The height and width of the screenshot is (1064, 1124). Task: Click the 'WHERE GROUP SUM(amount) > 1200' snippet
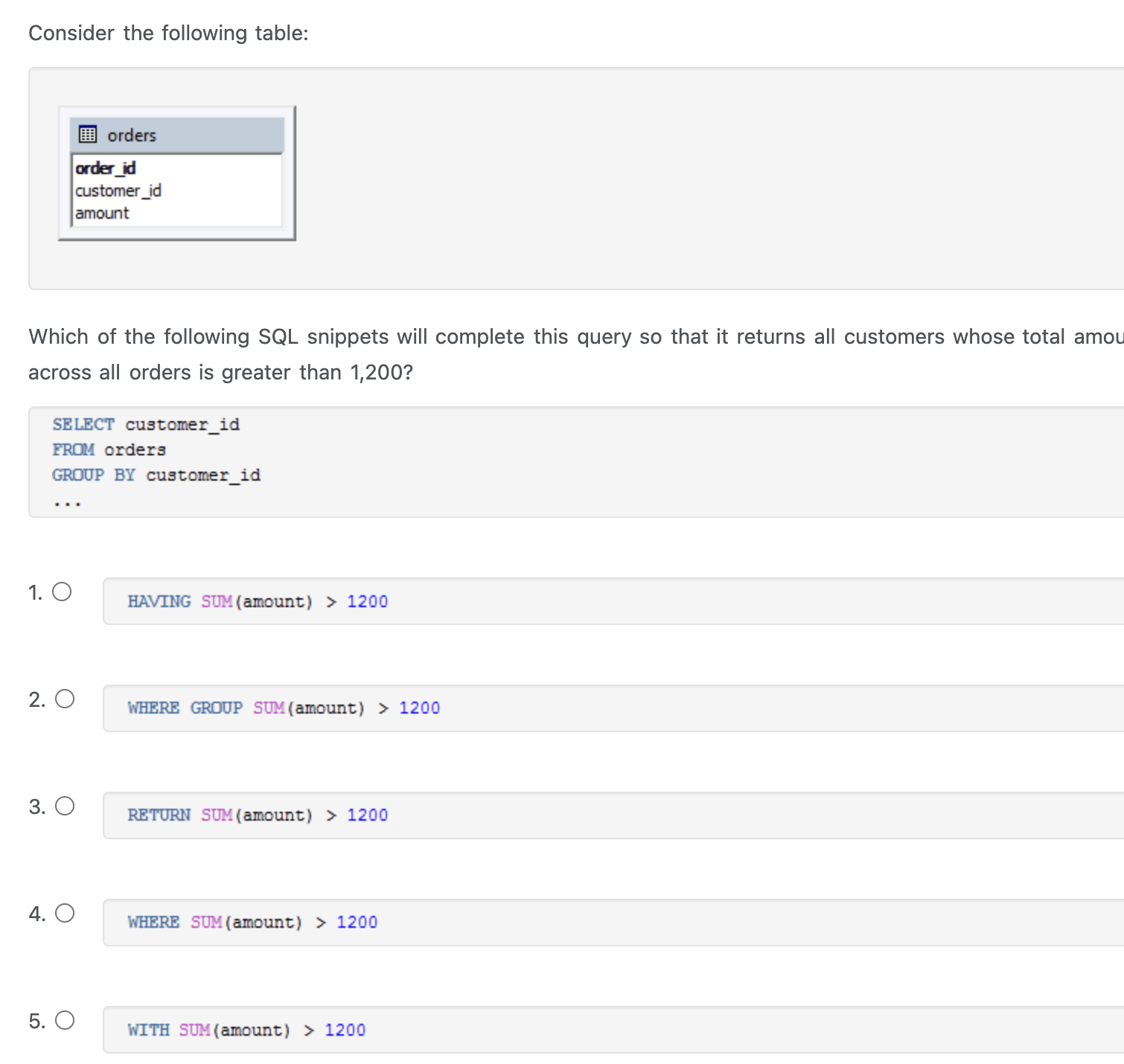[x=284, y=708]
